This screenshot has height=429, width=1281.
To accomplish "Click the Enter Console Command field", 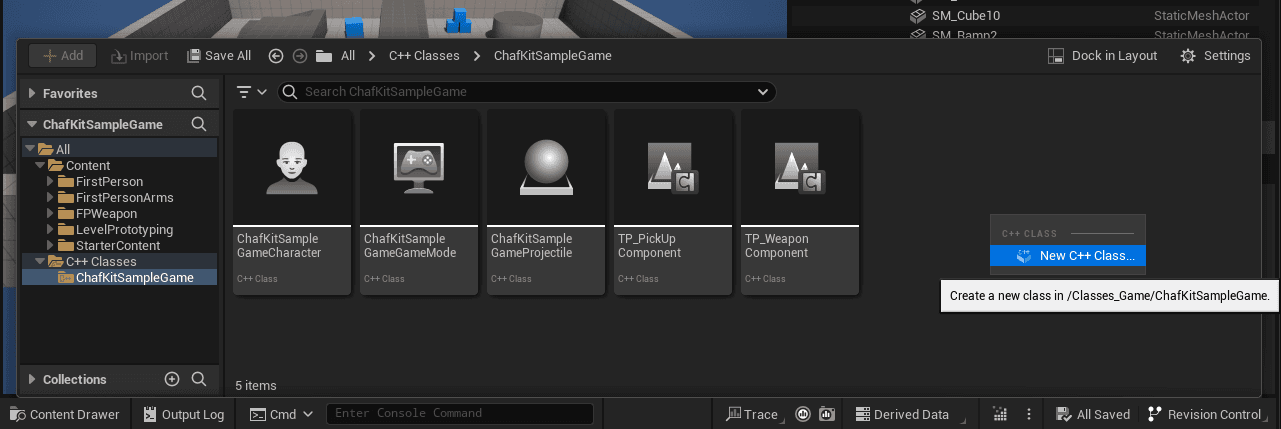I will coord(459,414).
